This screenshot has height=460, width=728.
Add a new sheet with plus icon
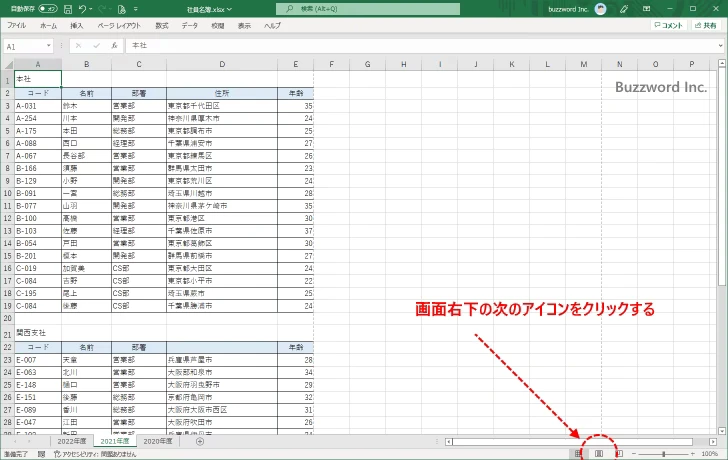200,441
